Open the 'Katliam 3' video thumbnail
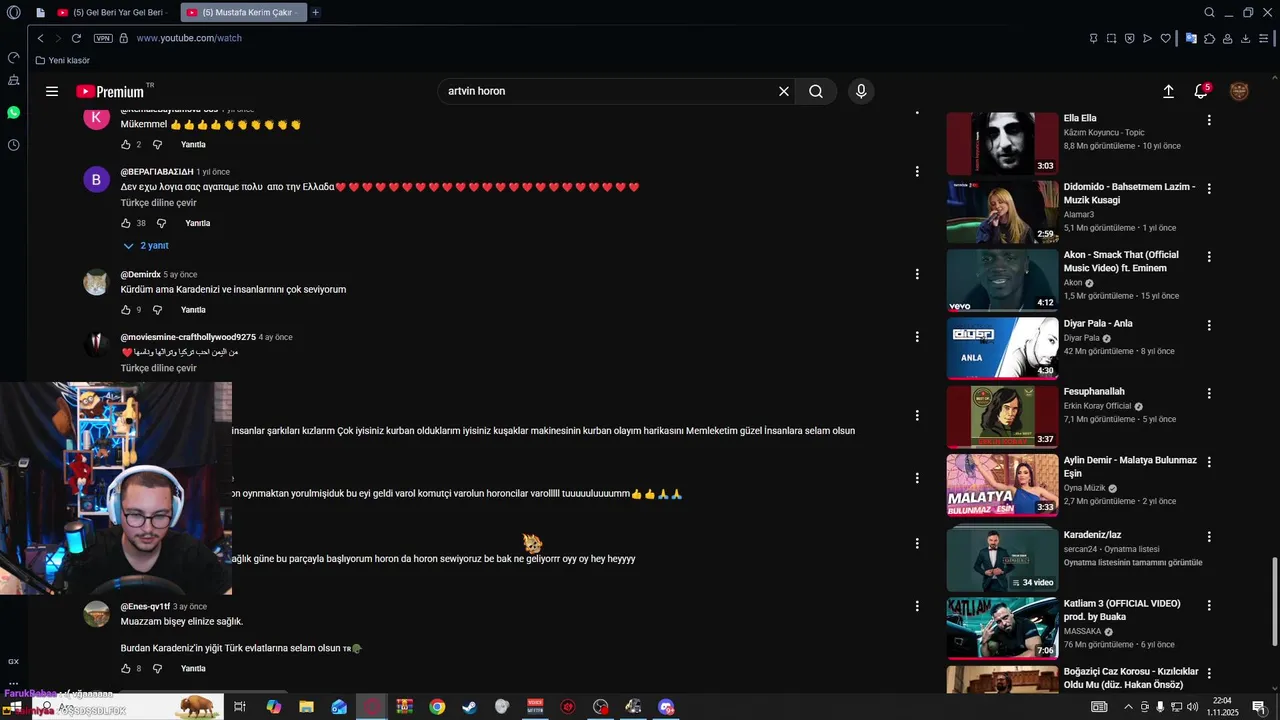Image resolution: width=1280 pixels, height=720 pixels. [1002, 628]
